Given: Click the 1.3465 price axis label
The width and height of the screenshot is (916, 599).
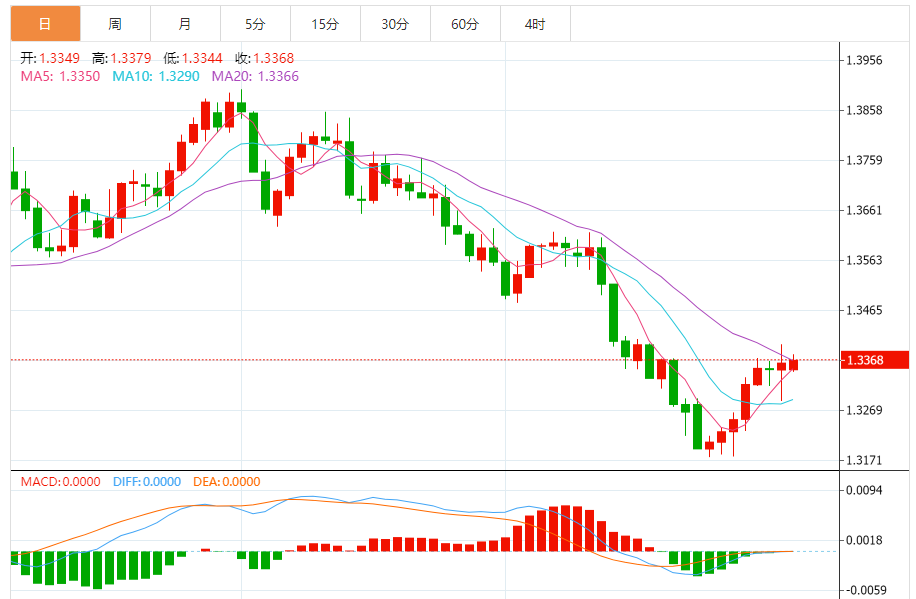Looking at the screenshot, I should 865,310.
